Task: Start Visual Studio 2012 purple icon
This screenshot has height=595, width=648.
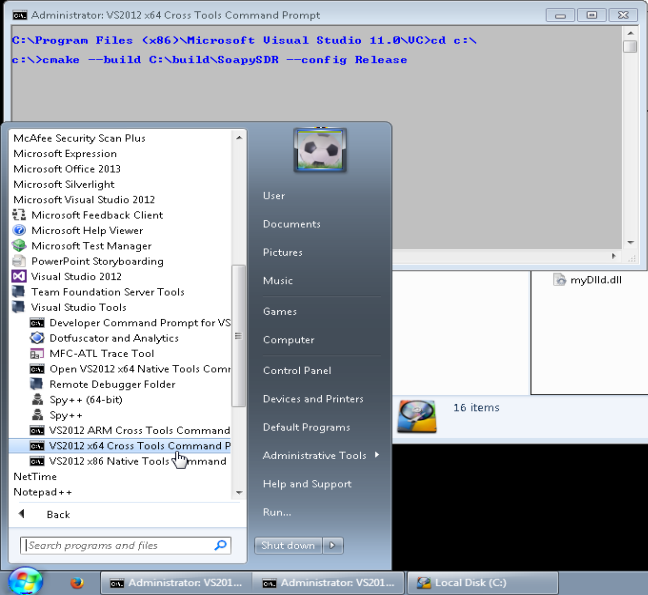Action: (19, 276)
